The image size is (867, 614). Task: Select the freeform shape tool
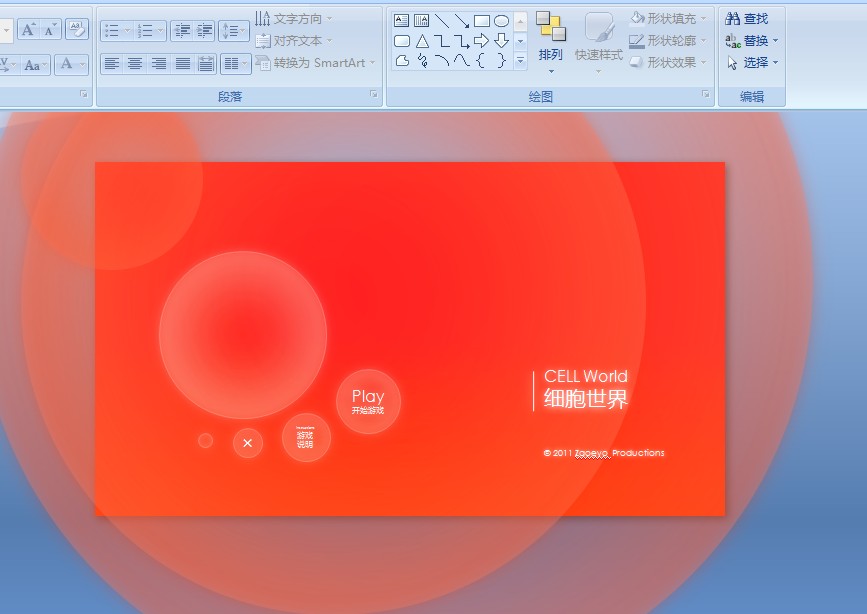[x=401, y=60]
